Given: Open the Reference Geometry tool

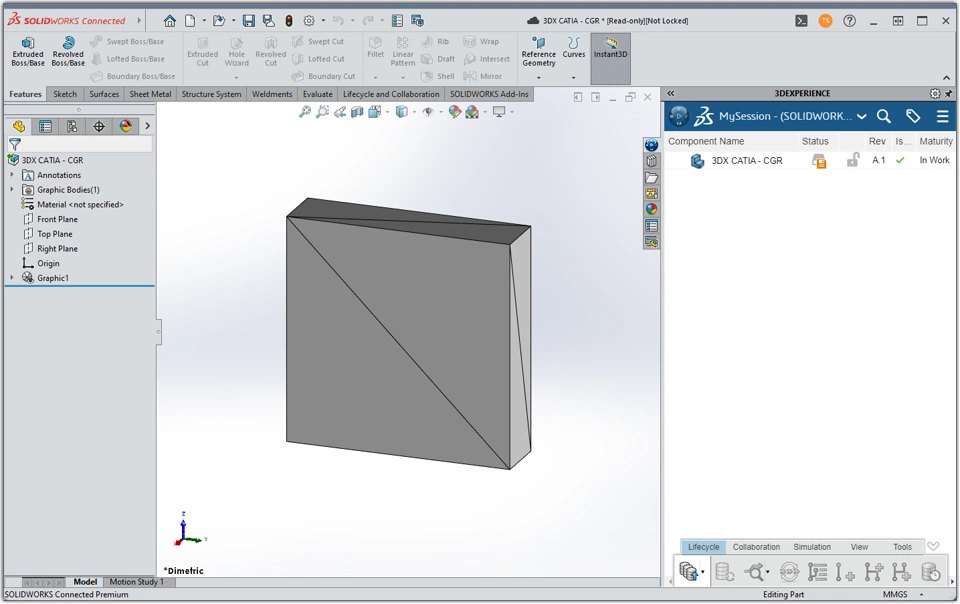Looking at the screenshot, I should (x=539, y=51).
